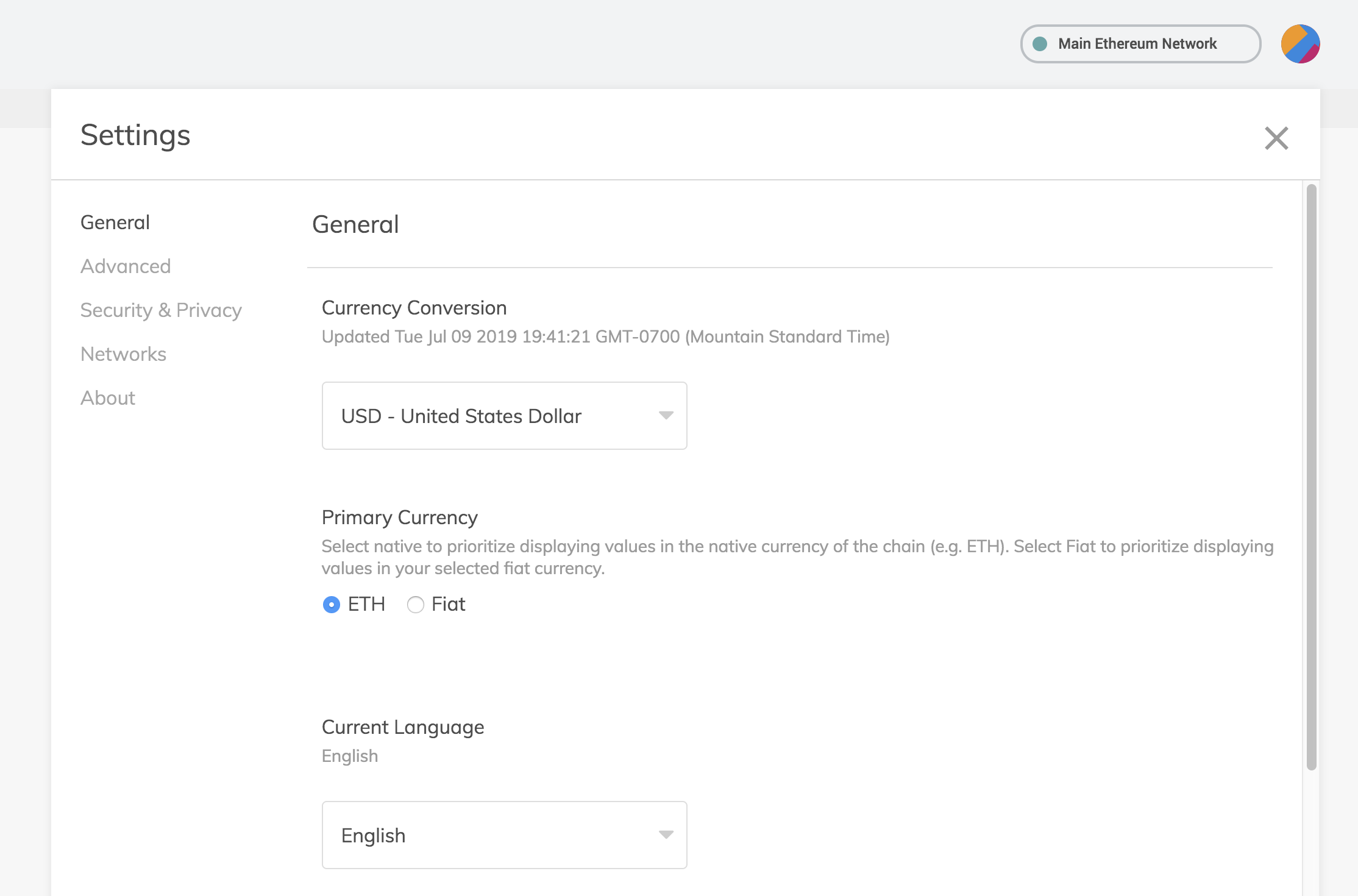This screenshot has height=896, width=1358.
Task: Close Settings with the X icon
Action: [x=1276, y=138]
